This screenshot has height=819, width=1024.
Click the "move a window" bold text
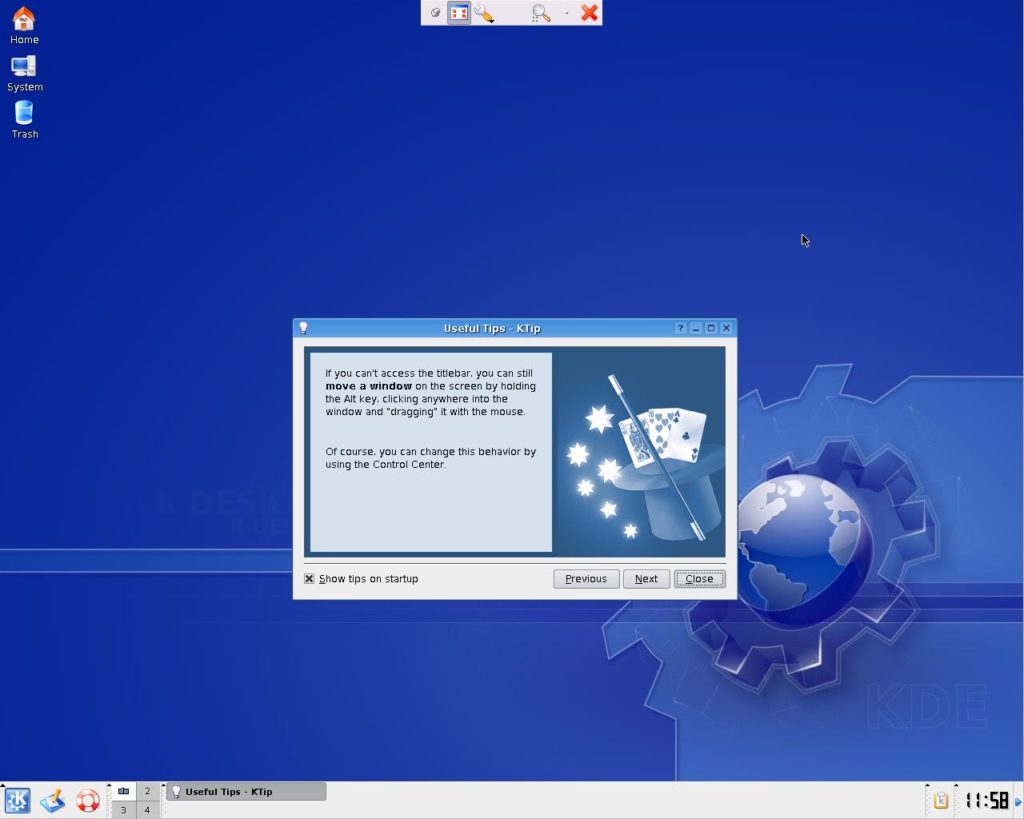click(x=368, y=386)
